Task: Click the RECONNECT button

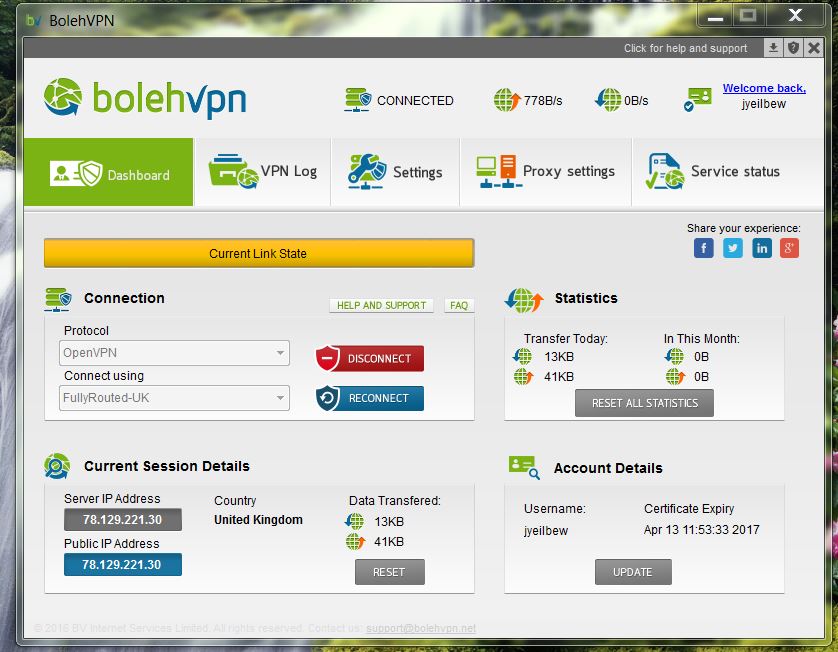Action: pos(370,398)
